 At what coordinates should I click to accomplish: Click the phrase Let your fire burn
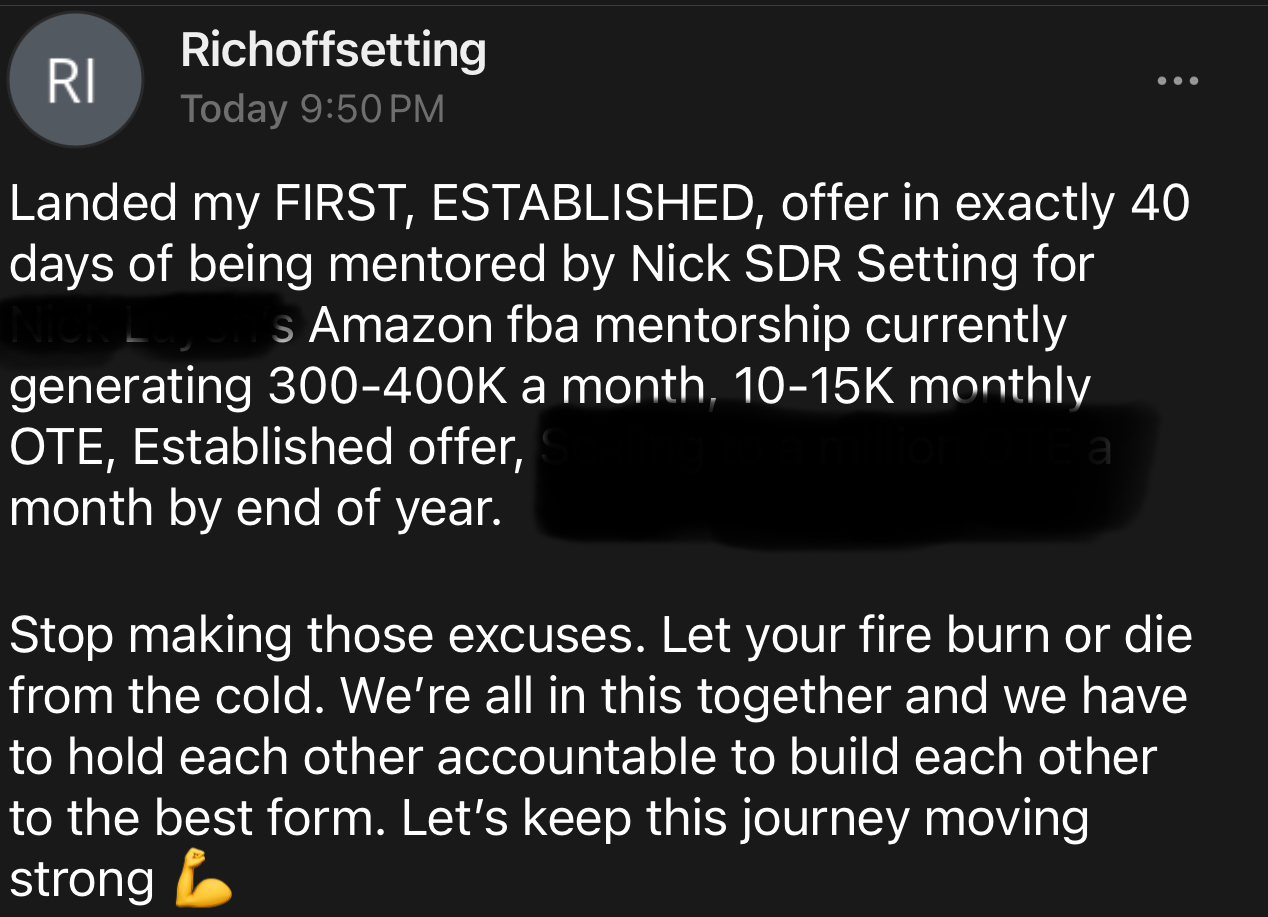pos(852,635)
